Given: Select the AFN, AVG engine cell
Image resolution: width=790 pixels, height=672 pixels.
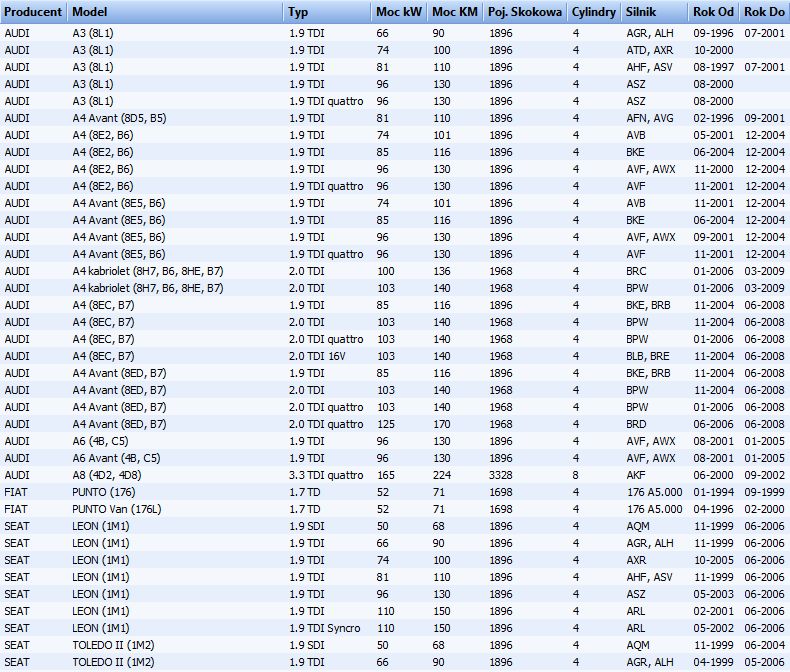Looking at the screenshot, I should (x=650, y=118).
